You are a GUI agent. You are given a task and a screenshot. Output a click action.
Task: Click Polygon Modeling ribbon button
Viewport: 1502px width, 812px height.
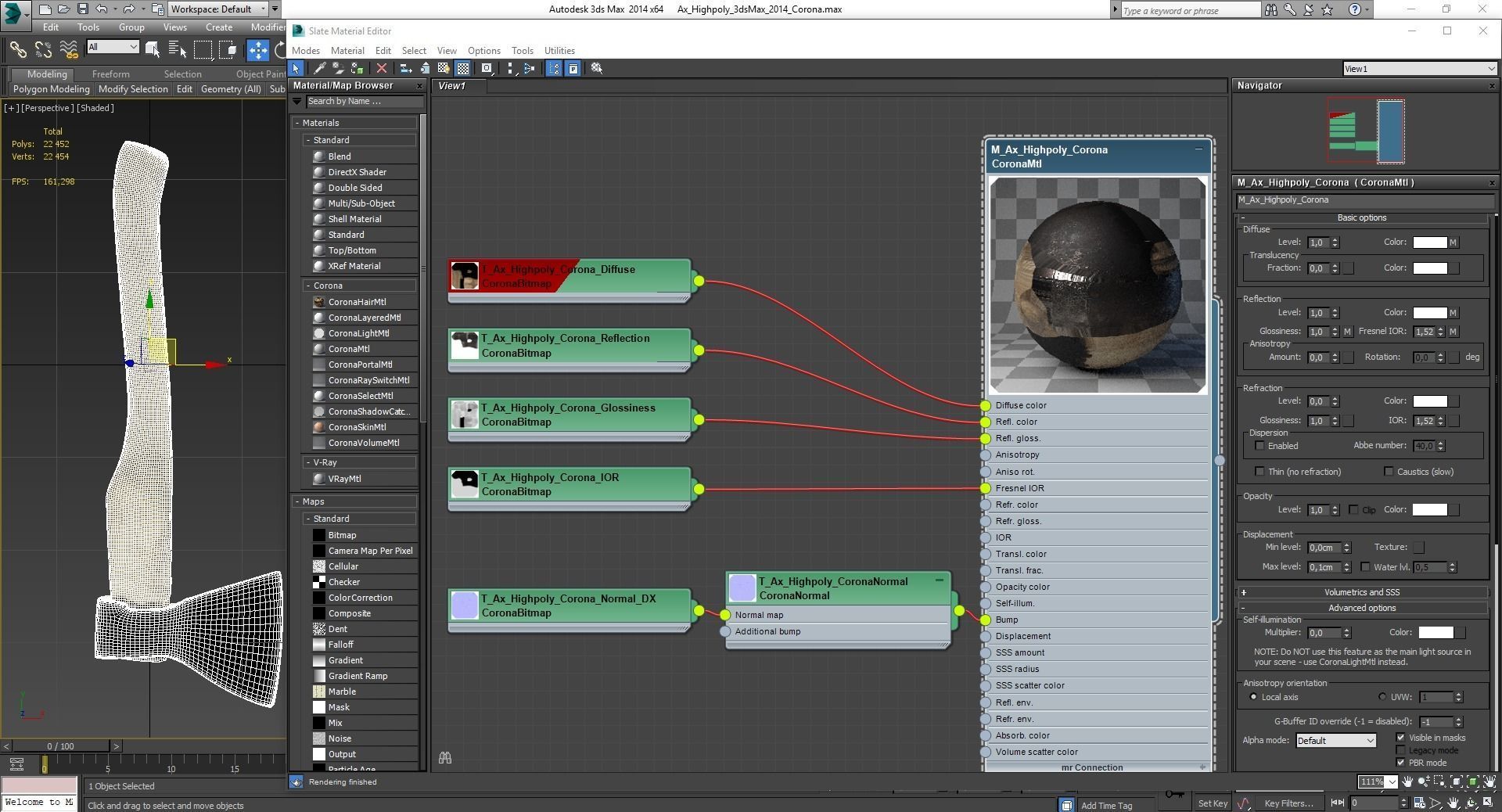[x=52, y=89]
